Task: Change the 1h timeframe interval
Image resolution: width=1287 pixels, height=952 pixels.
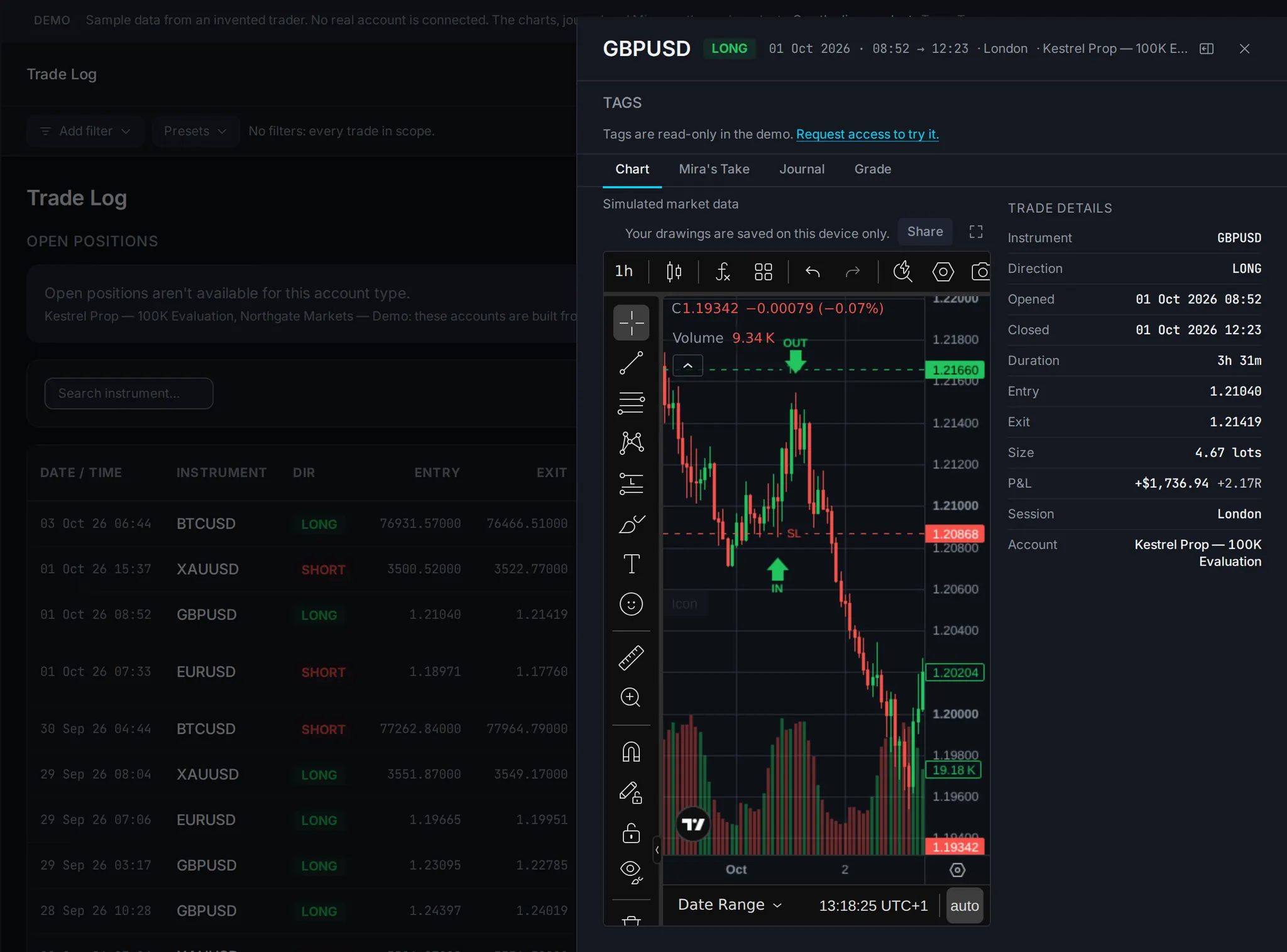Action: tap(623, 271)
